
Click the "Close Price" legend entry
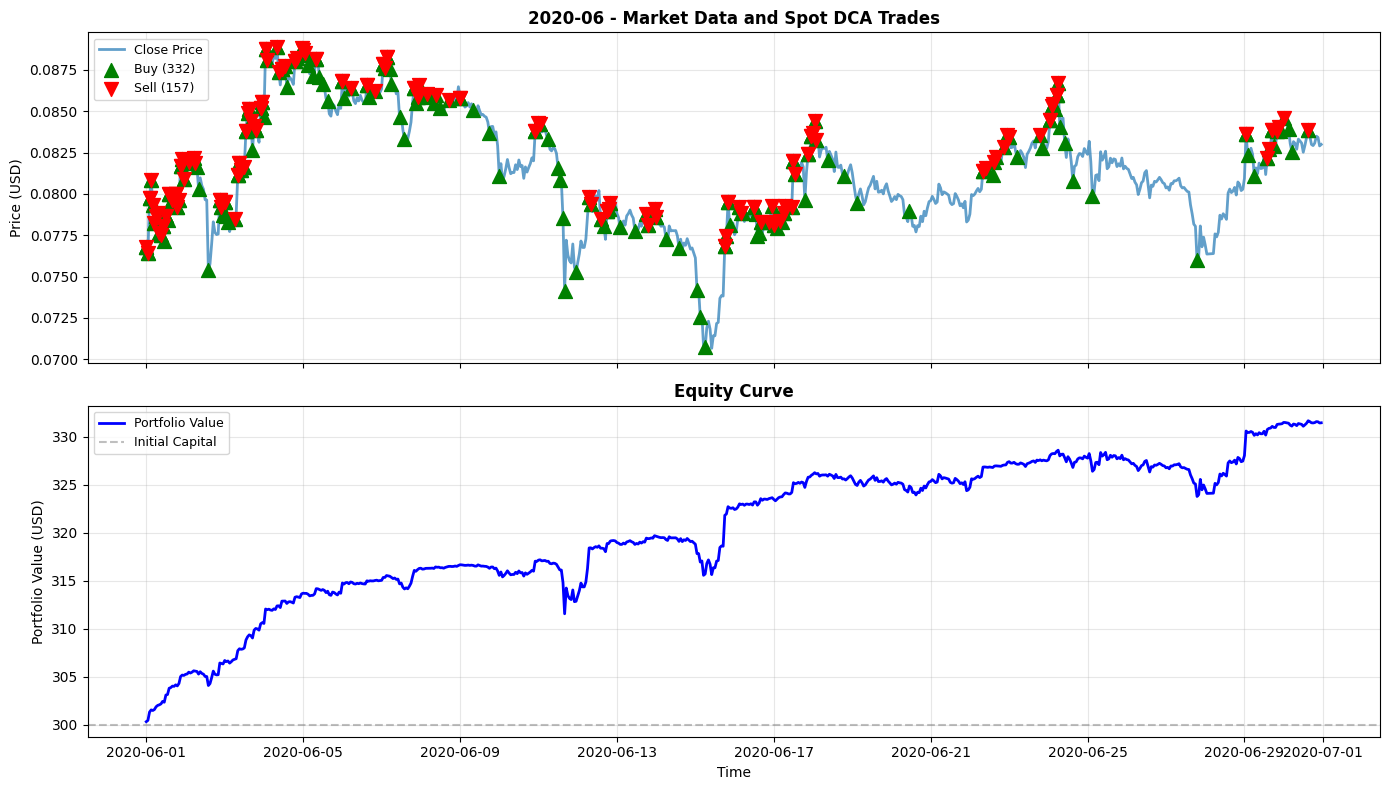pos(168,50)
